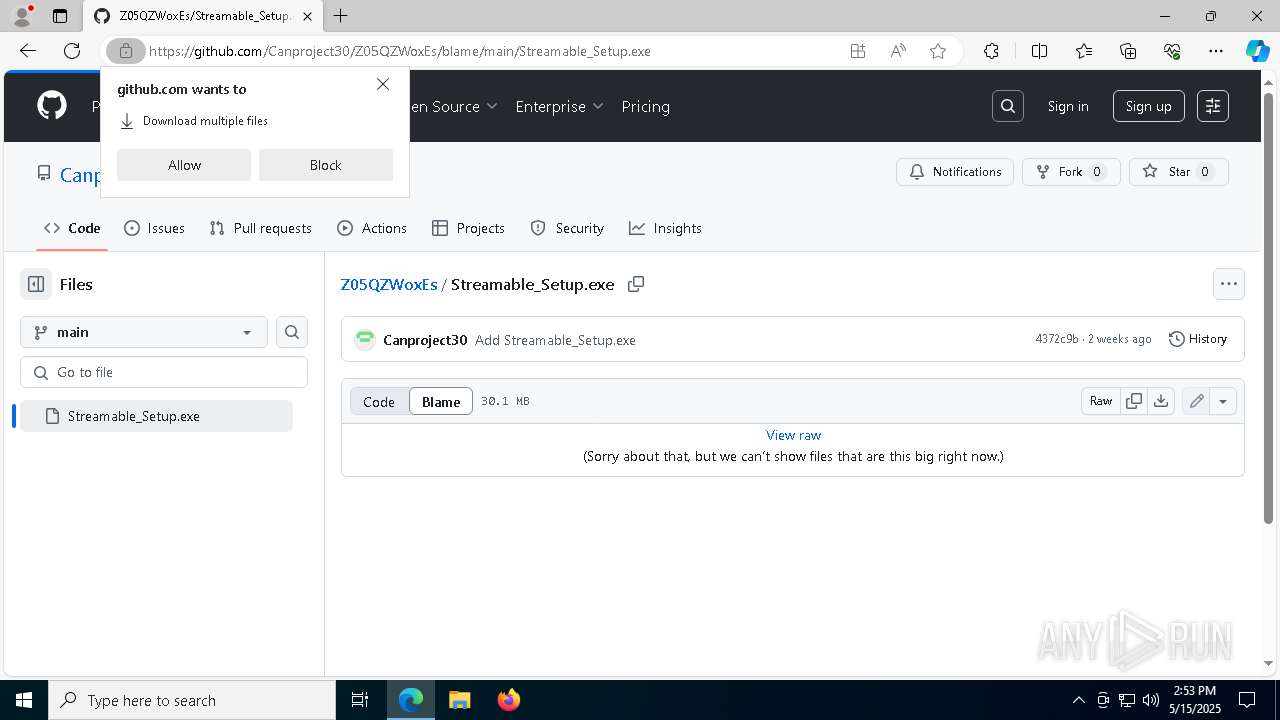This screenshot has width=1280, height=720.
Task: Show hidden system tray icons
Action: coord(1078,700)
